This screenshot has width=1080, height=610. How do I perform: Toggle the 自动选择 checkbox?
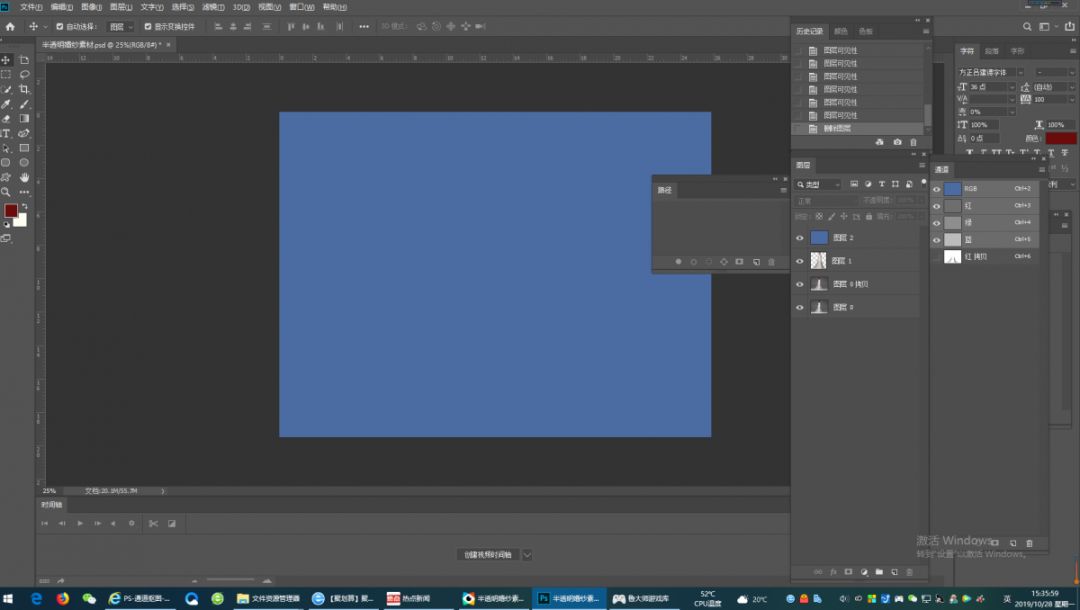point(59,27)
